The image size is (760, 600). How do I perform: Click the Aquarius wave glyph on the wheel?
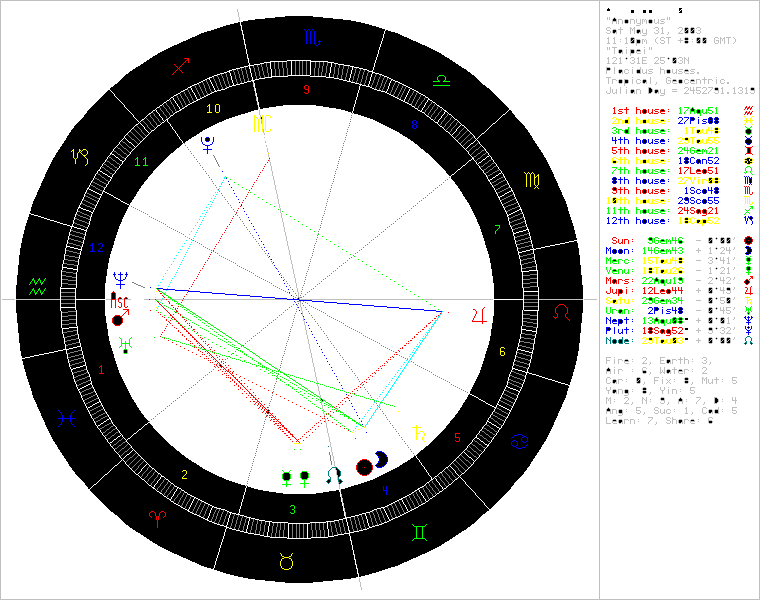38,286
